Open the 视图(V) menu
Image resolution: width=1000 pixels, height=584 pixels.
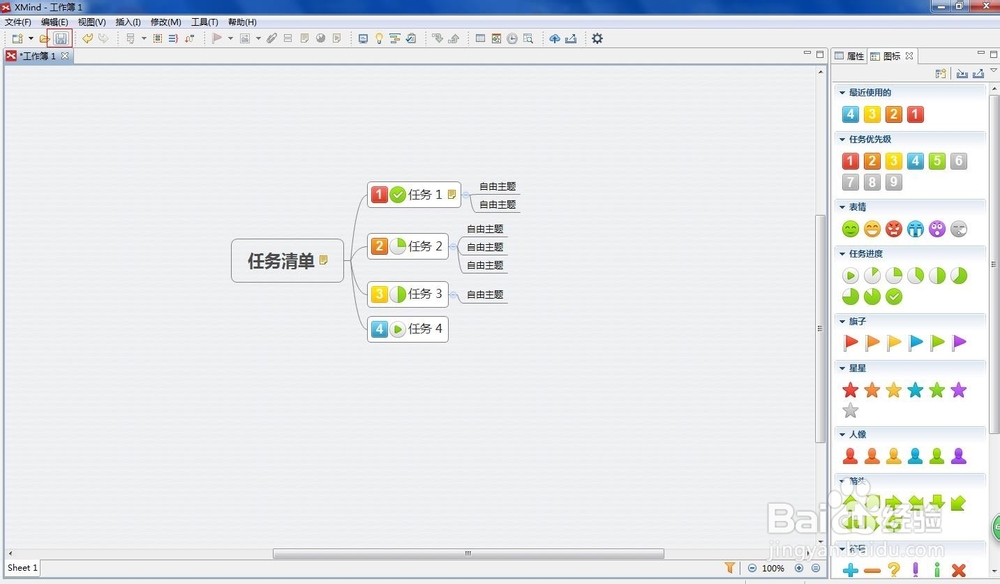click(92, 22)
